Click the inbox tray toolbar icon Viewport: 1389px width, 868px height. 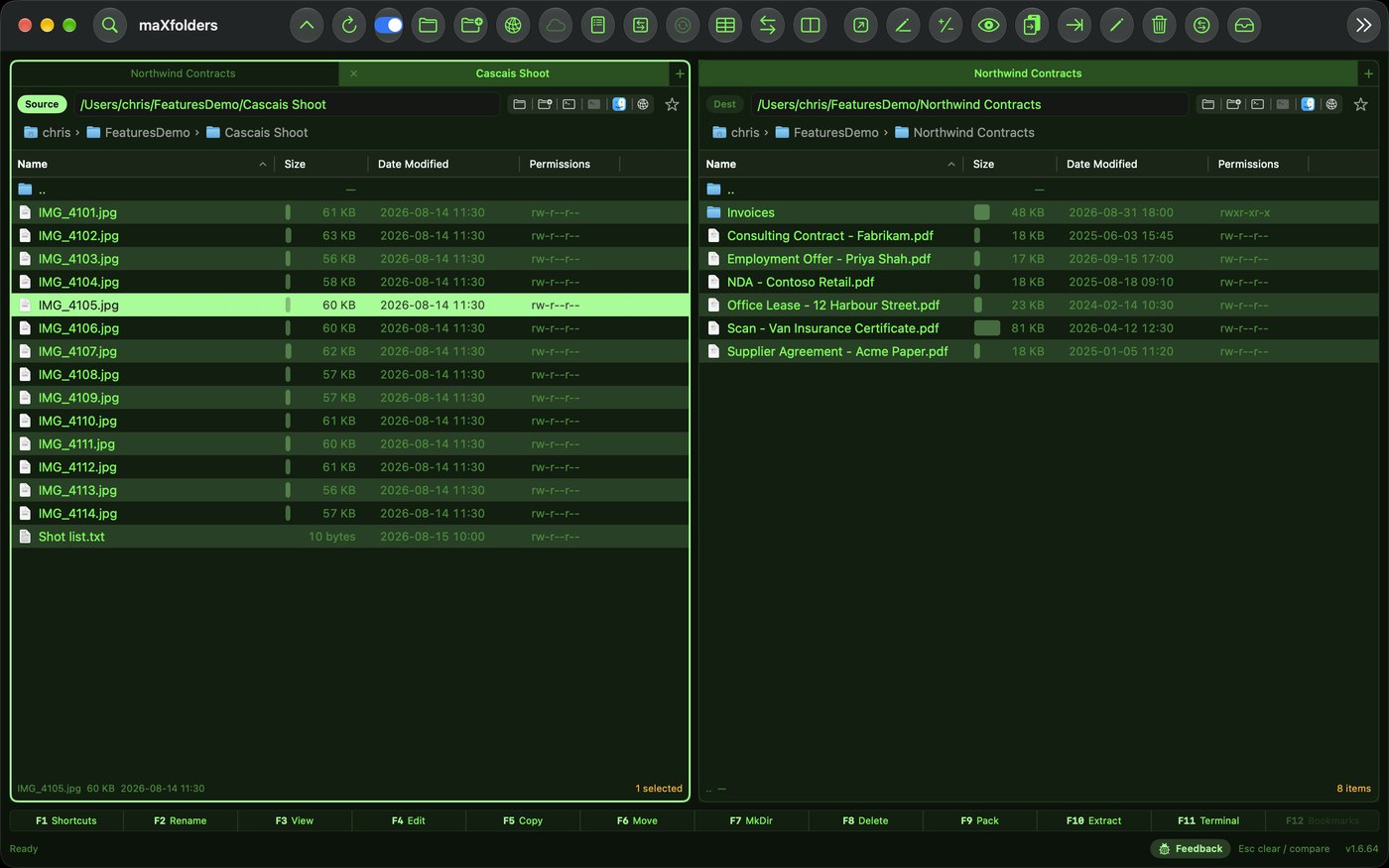(1244, 26)
